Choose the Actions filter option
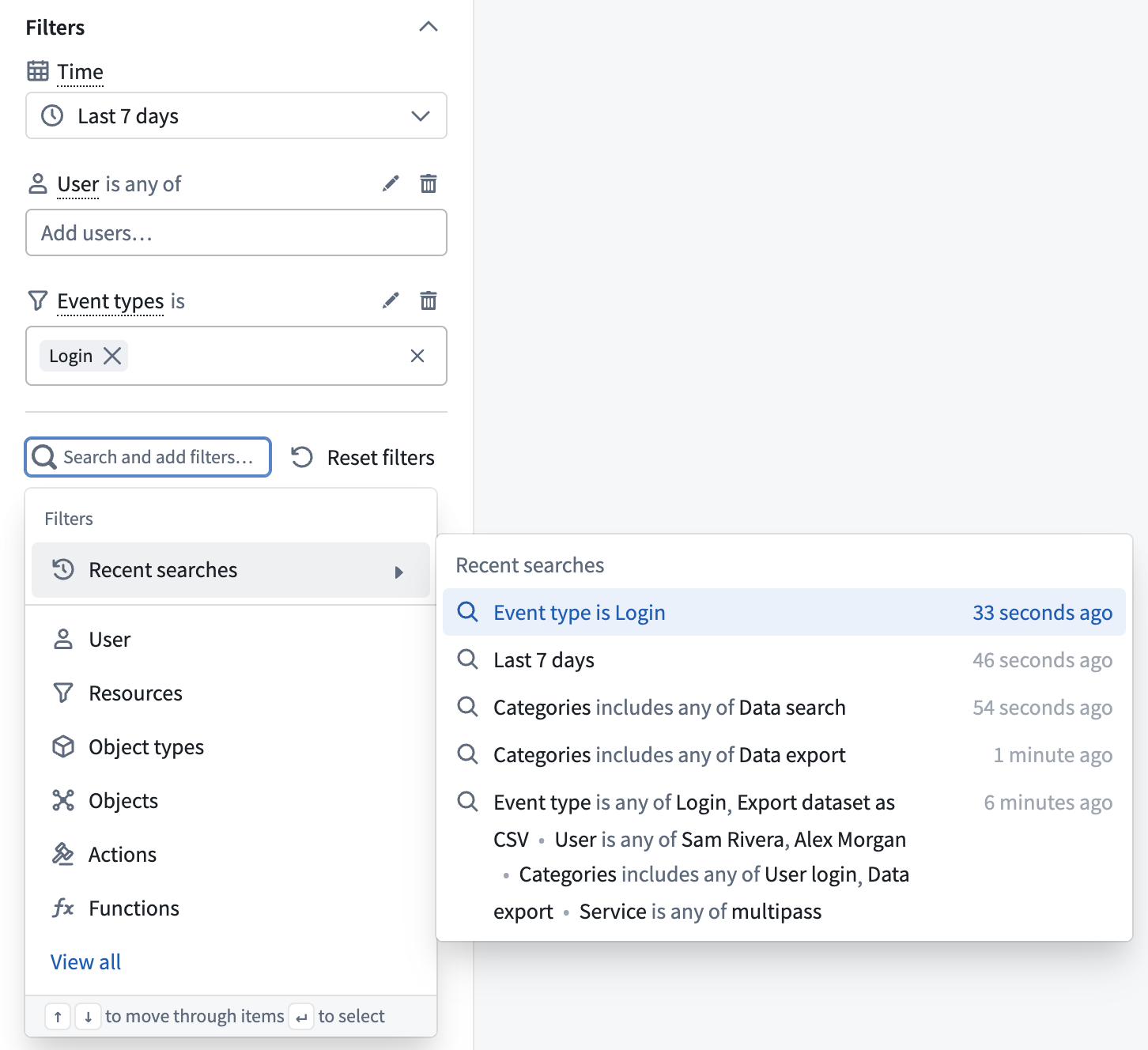This screenshot has width=1148, height=1050. coord(231,855)
